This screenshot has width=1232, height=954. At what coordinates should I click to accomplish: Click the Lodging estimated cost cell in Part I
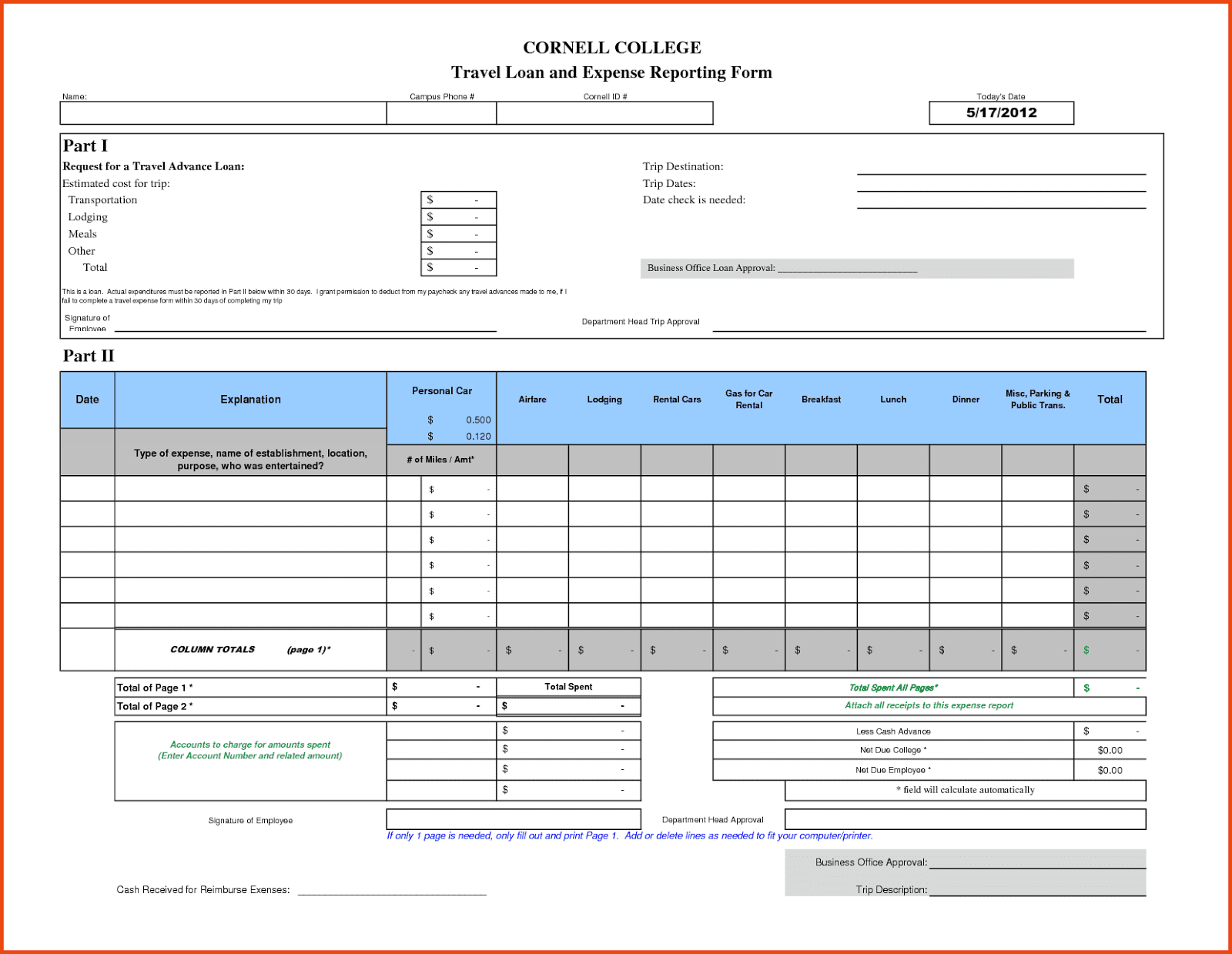(x=458, y=216)
